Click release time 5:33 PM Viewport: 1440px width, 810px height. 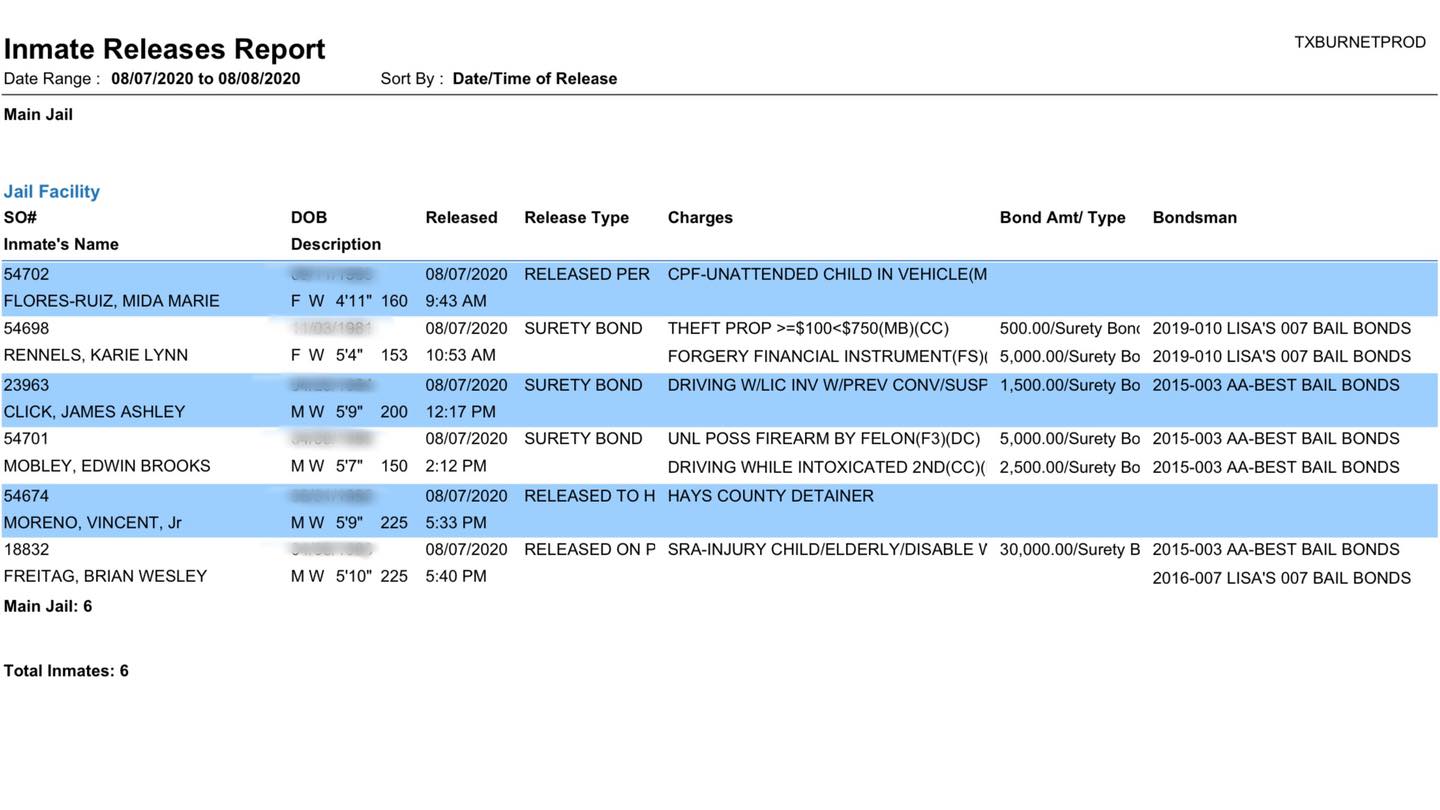pos(456,524)
